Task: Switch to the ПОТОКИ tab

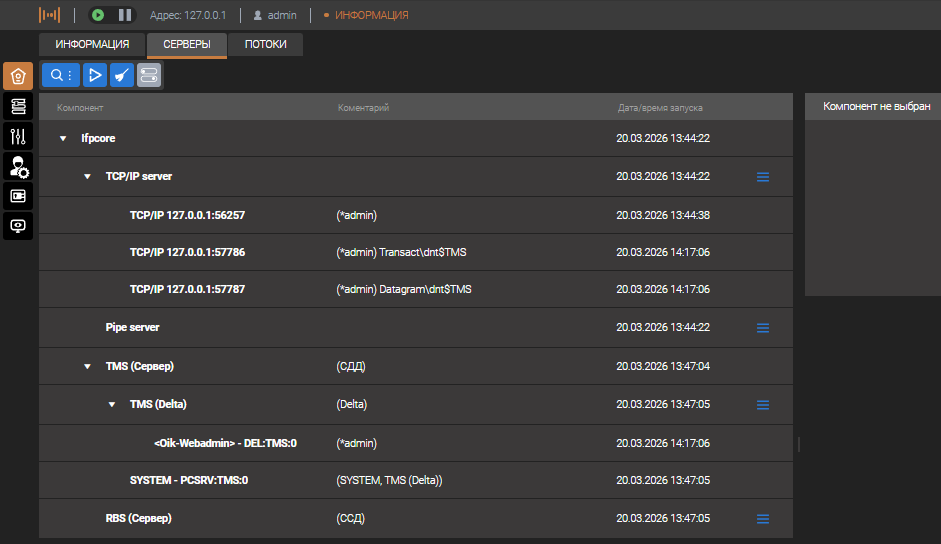Action: 265,45
